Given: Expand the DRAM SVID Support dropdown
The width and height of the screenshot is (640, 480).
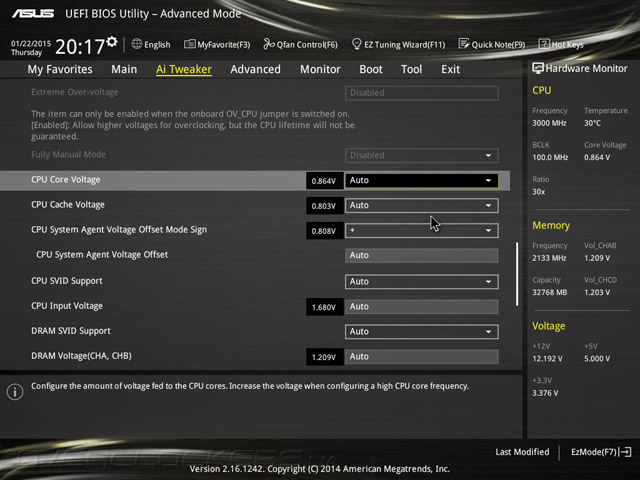Looking at the screenshot, I should coord(422,332).
